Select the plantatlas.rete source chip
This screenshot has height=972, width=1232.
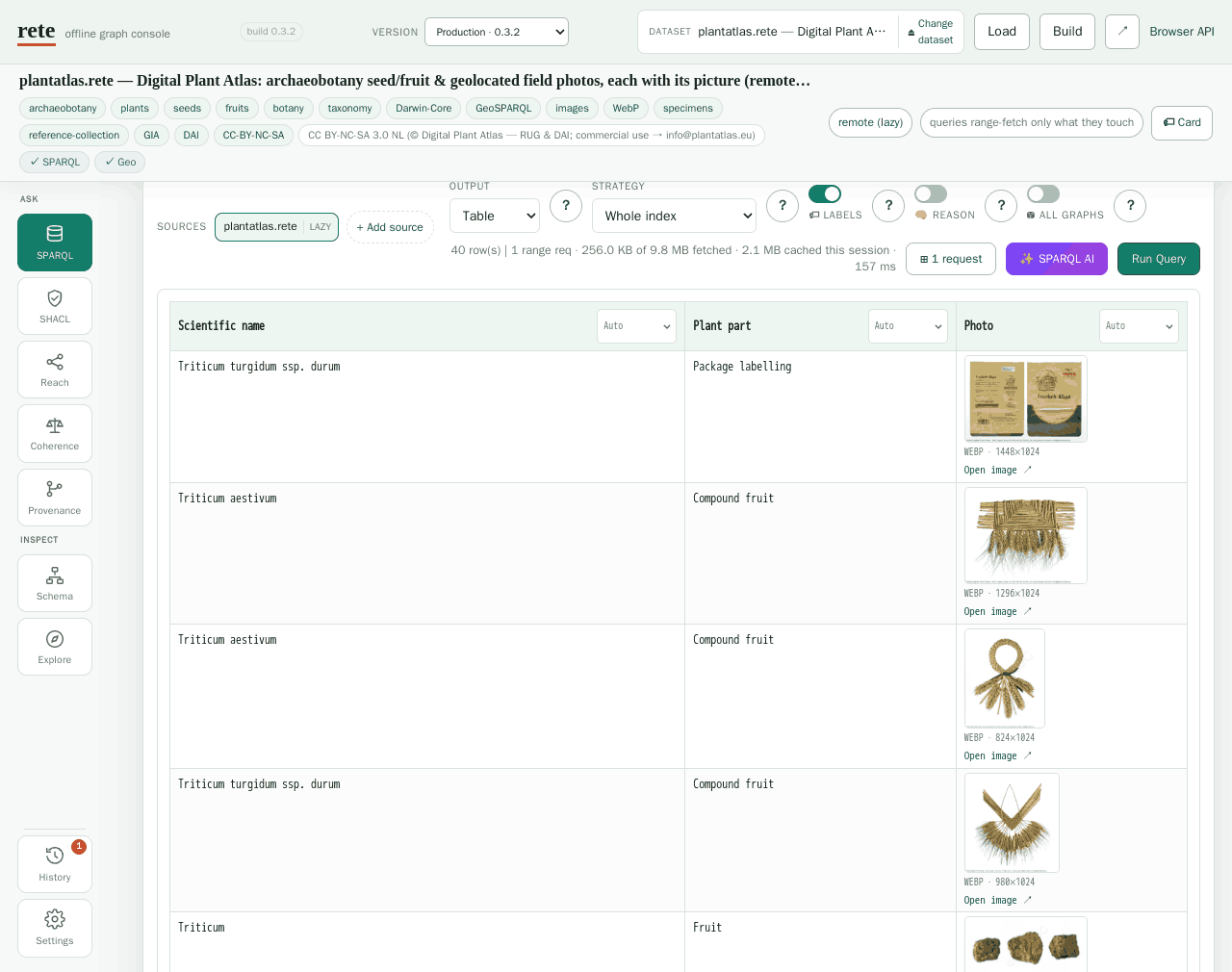pyautogui.click(x=276, y=227)
